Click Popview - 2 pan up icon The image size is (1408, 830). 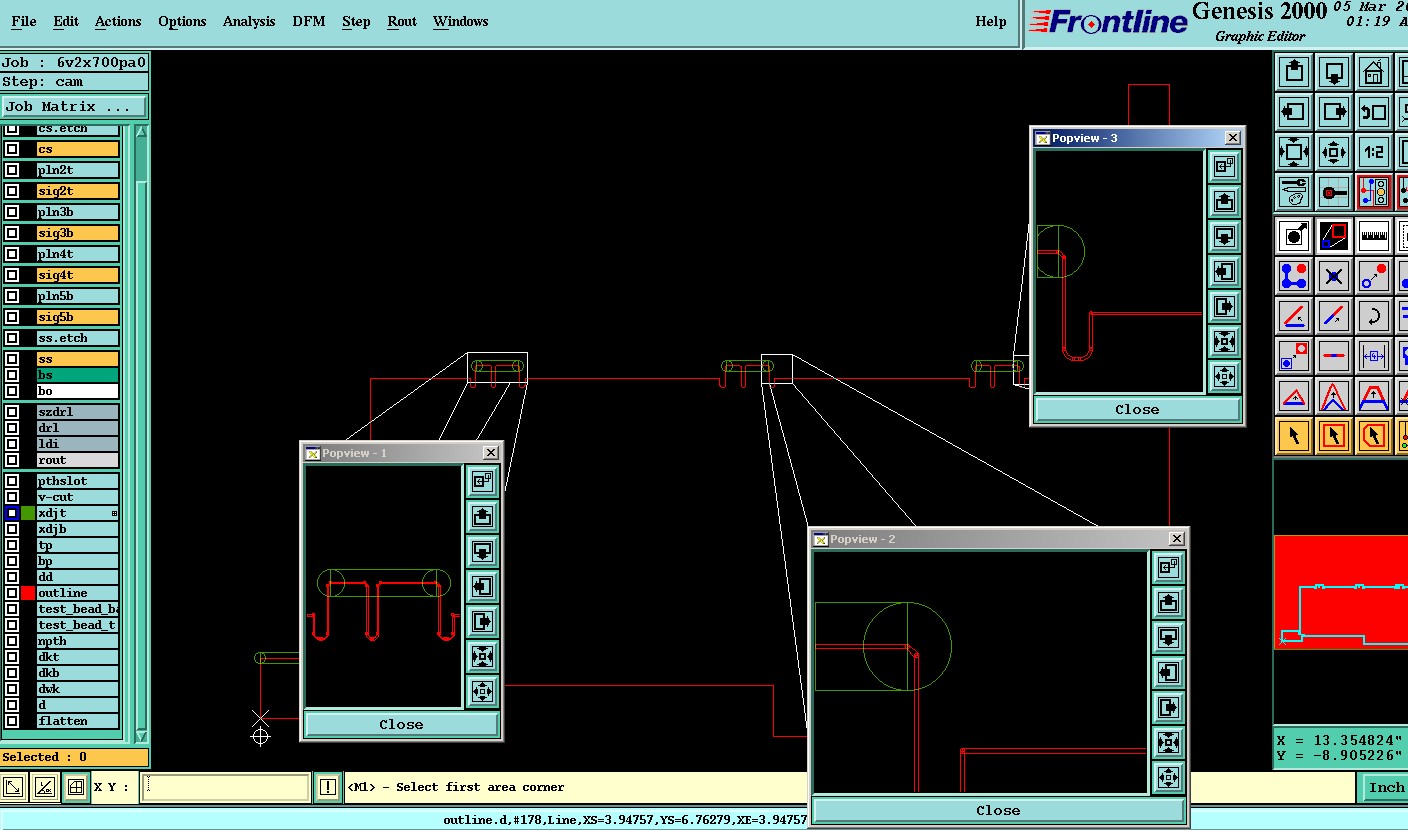1168,603
